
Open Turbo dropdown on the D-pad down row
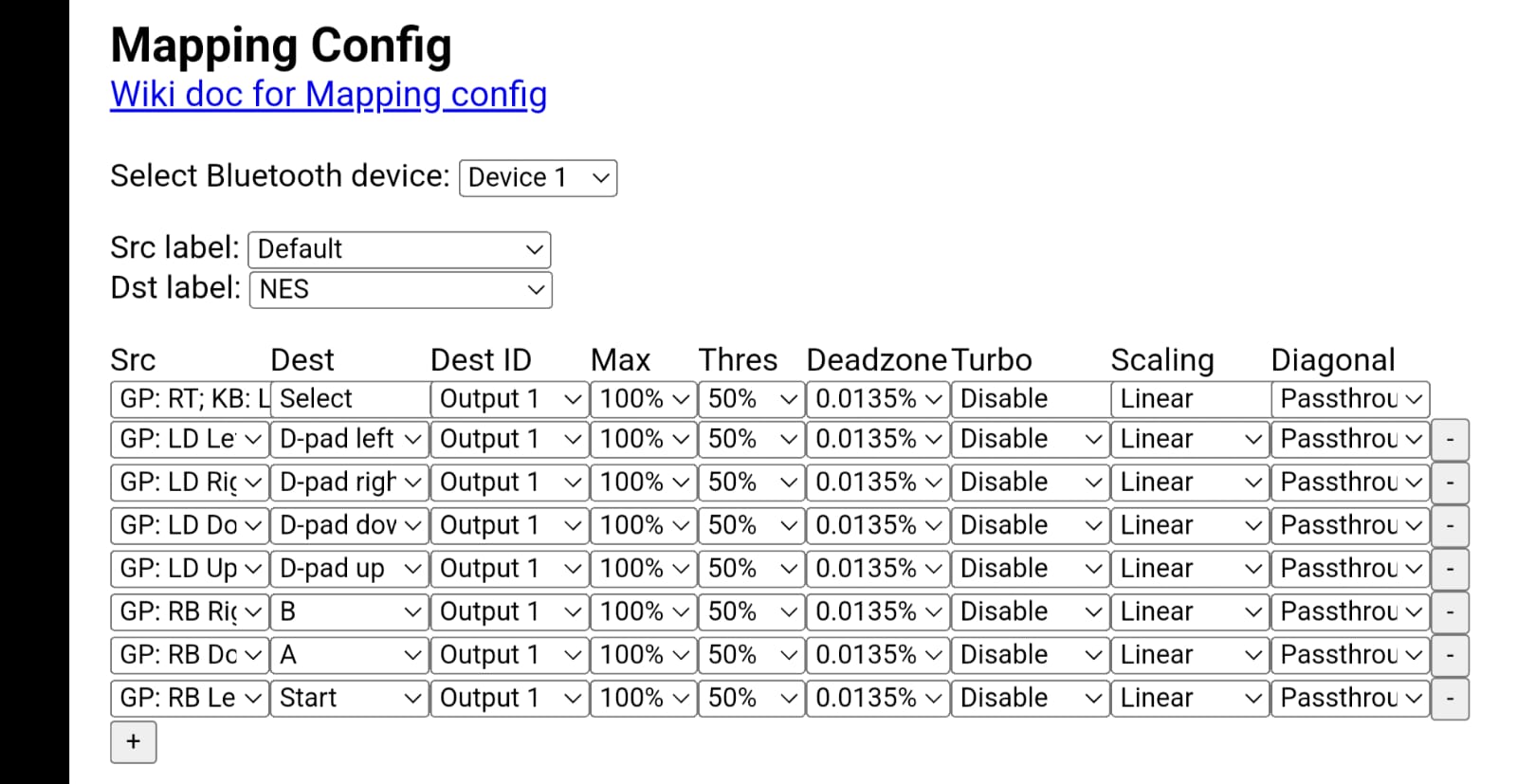coord(1030,525)
